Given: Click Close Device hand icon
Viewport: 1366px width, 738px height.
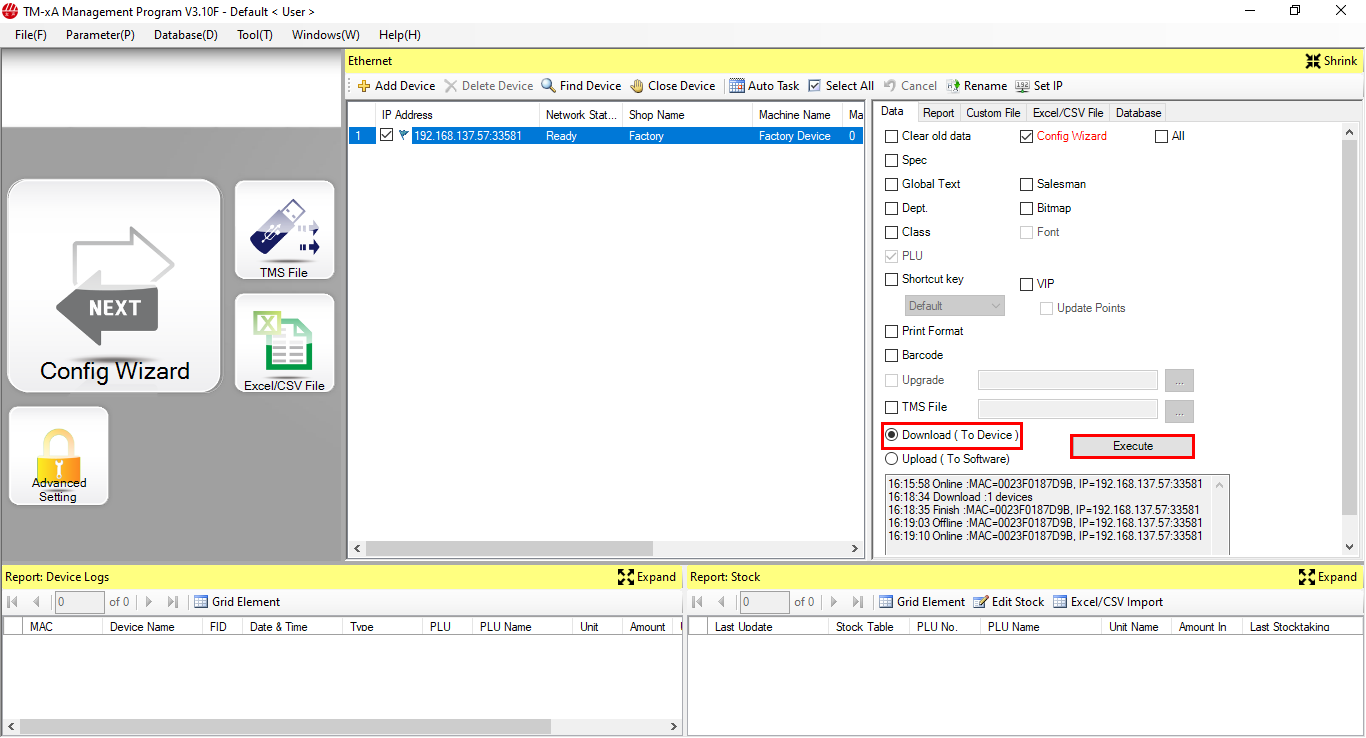Looking at the screenshot, I should (x=637, y=86).
